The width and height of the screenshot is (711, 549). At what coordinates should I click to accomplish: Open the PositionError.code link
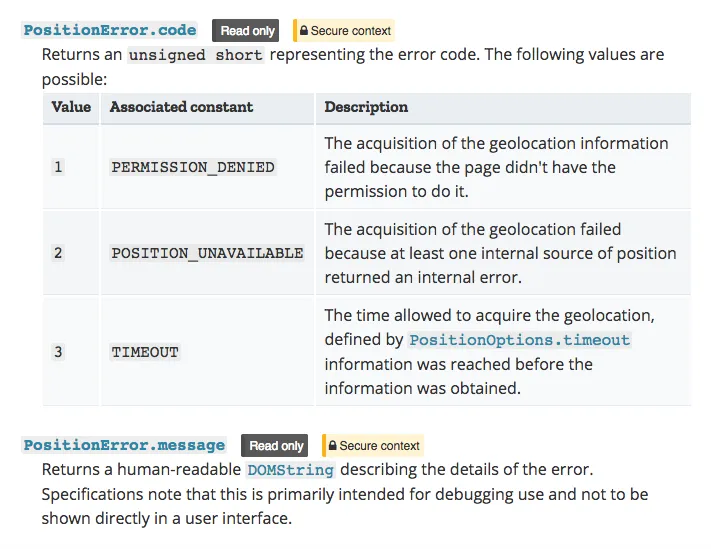click(x=109, y=31)
